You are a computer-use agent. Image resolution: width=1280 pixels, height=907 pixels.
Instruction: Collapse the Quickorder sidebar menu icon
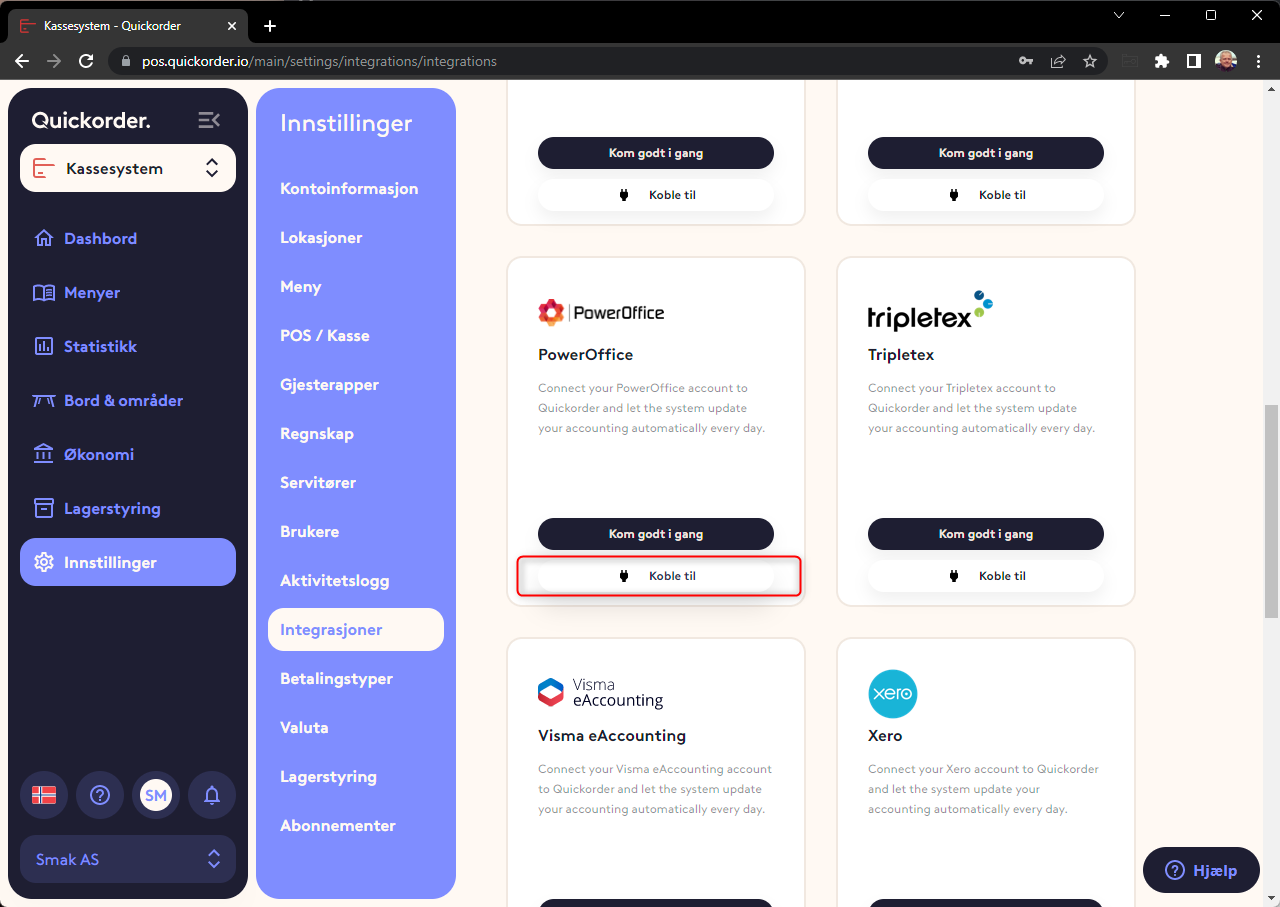tap(209, 120)
